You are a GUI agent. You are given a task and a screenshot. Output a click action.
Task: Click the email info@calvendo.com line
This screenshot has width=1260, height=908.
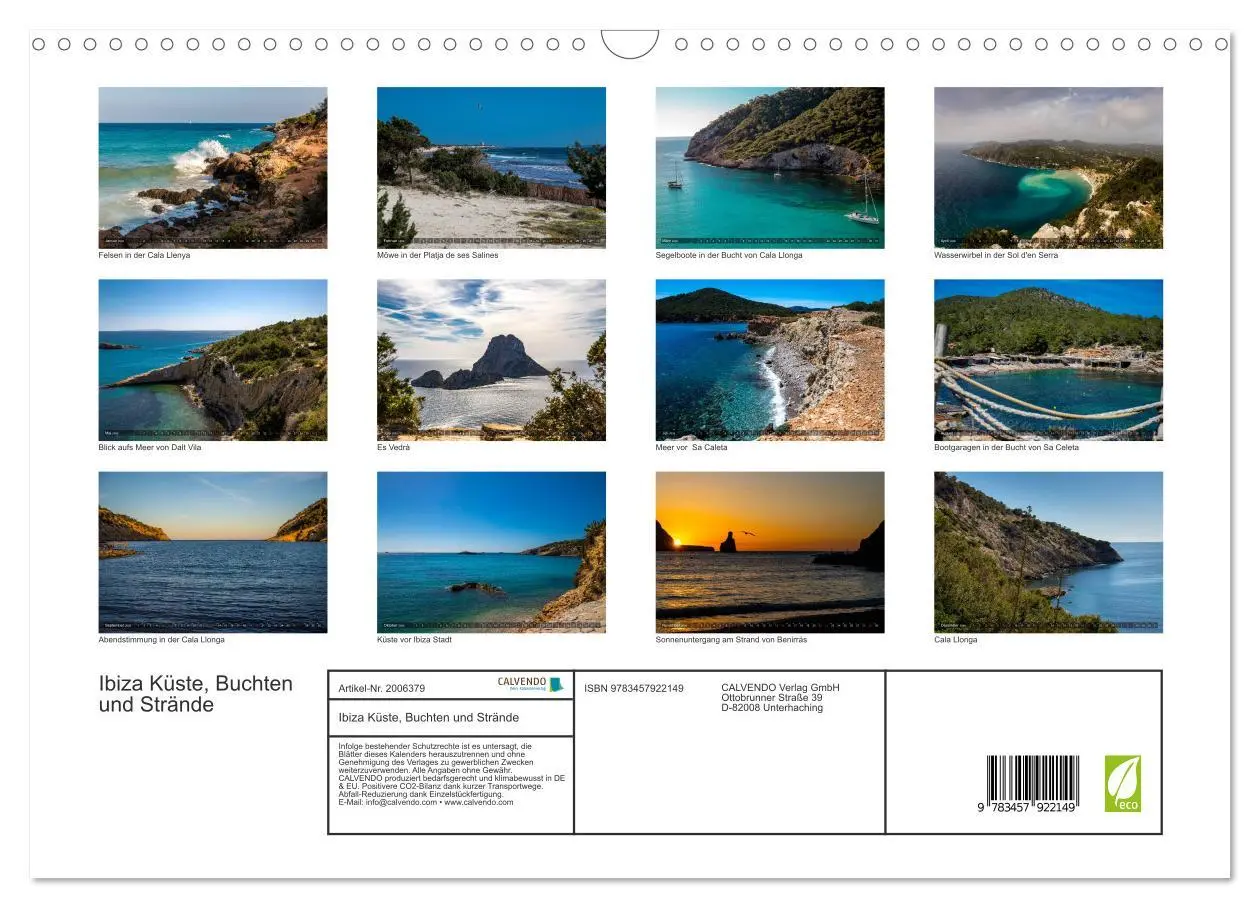[x=426, y=802]
